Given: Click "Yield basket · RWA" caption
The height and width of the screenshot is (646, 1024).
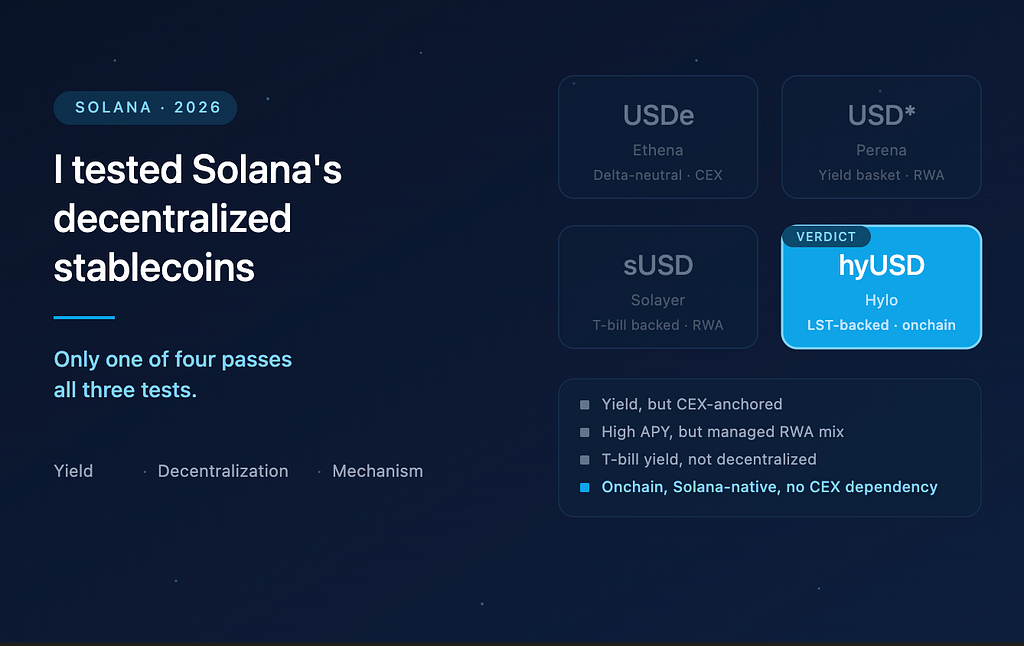Looking at the screenshot, I should tap(881, 175).
